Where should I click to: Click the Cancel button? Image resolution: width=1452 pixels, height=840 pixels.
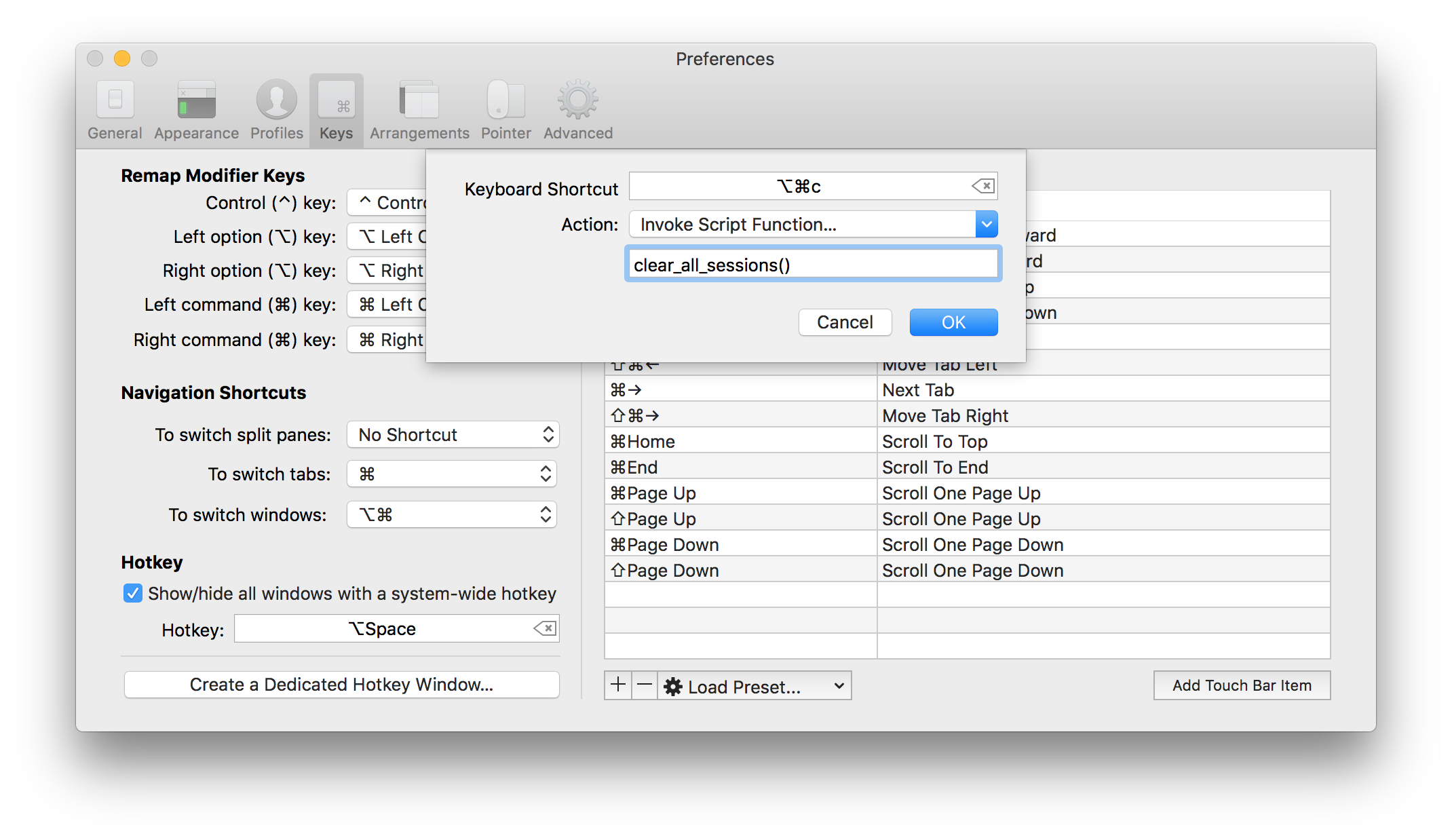tap(845, 321)
